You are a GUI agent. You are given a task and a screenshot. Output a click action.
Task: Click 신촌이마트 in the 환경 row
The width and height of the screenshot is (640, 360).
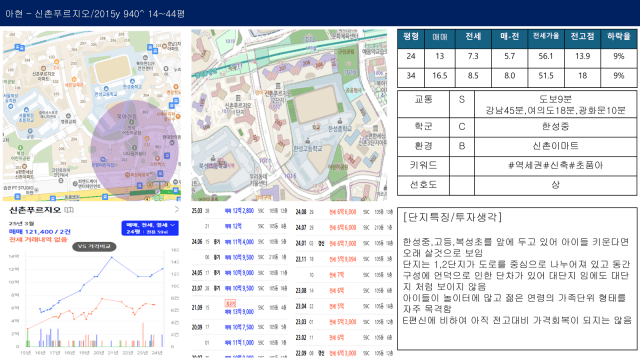click(x=555, y=146)
